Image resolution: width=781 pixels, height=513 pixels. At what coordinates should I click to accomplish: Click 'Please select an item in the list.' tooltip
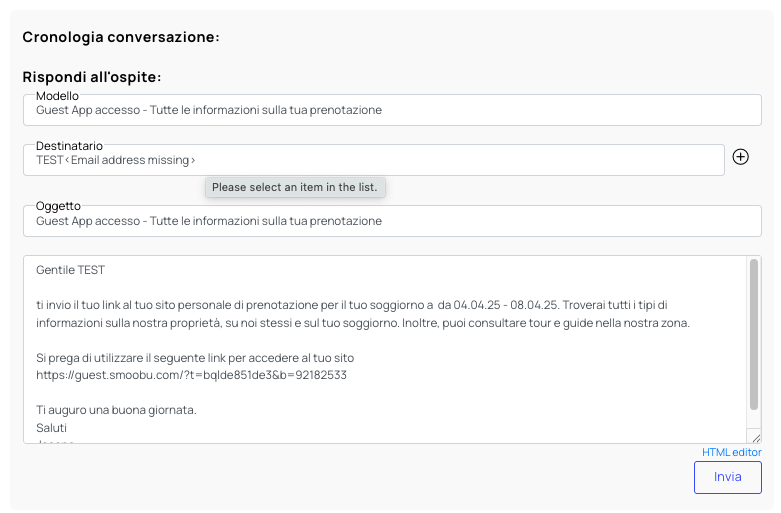(295, 187)
